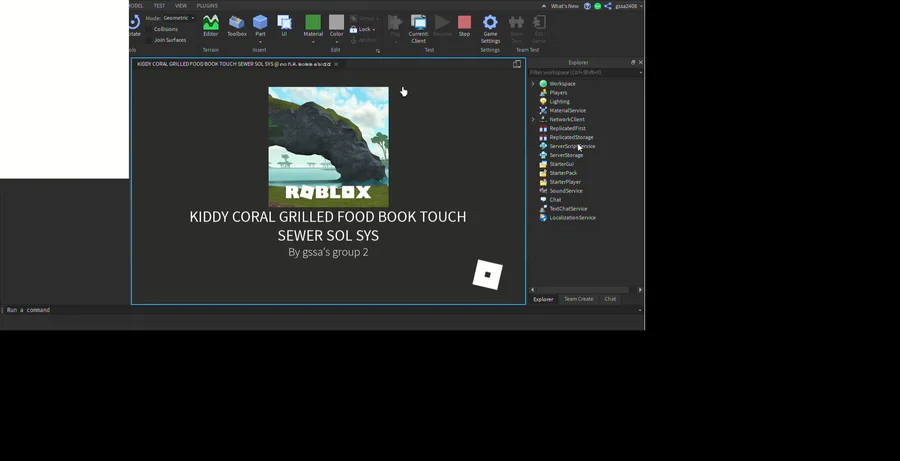Click the game thumbnail image
This screenshot has height=461, width=900.
point(328,146)
